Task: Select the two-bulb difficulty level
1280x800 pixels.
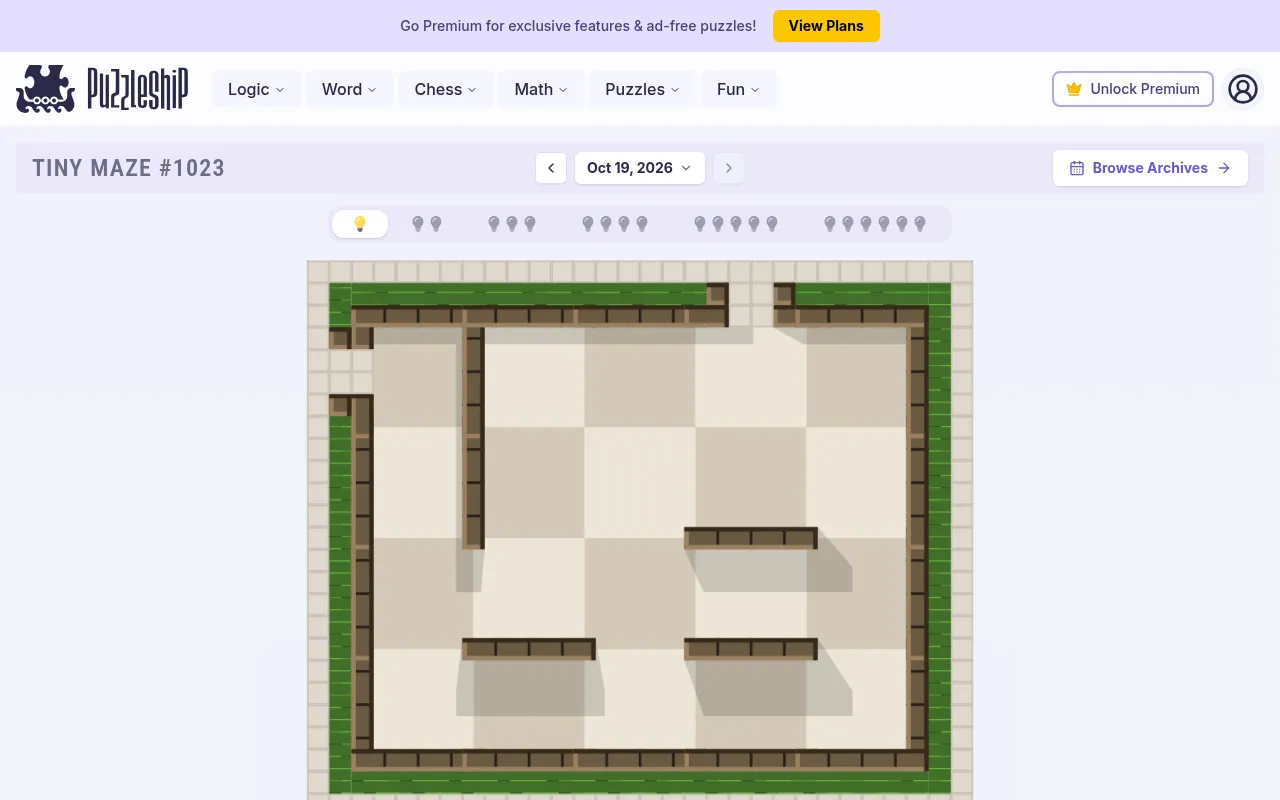Action: [x=427, y=224]
